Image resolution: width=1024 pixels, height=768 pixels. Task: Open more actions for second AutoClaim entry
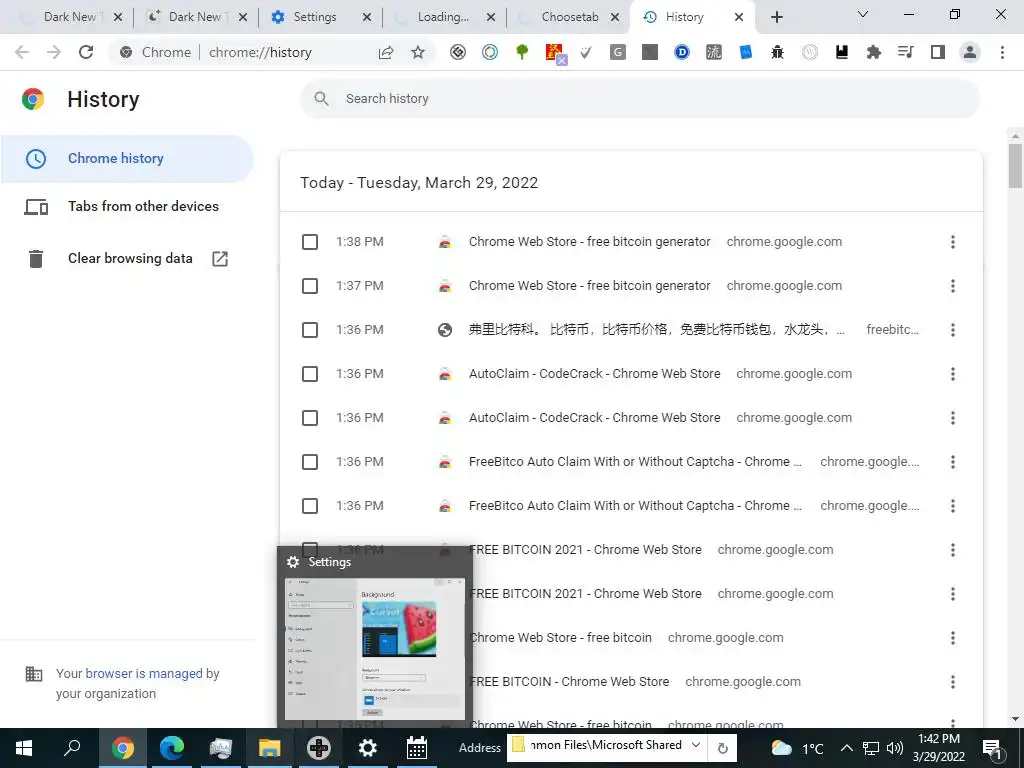(953, 418)
